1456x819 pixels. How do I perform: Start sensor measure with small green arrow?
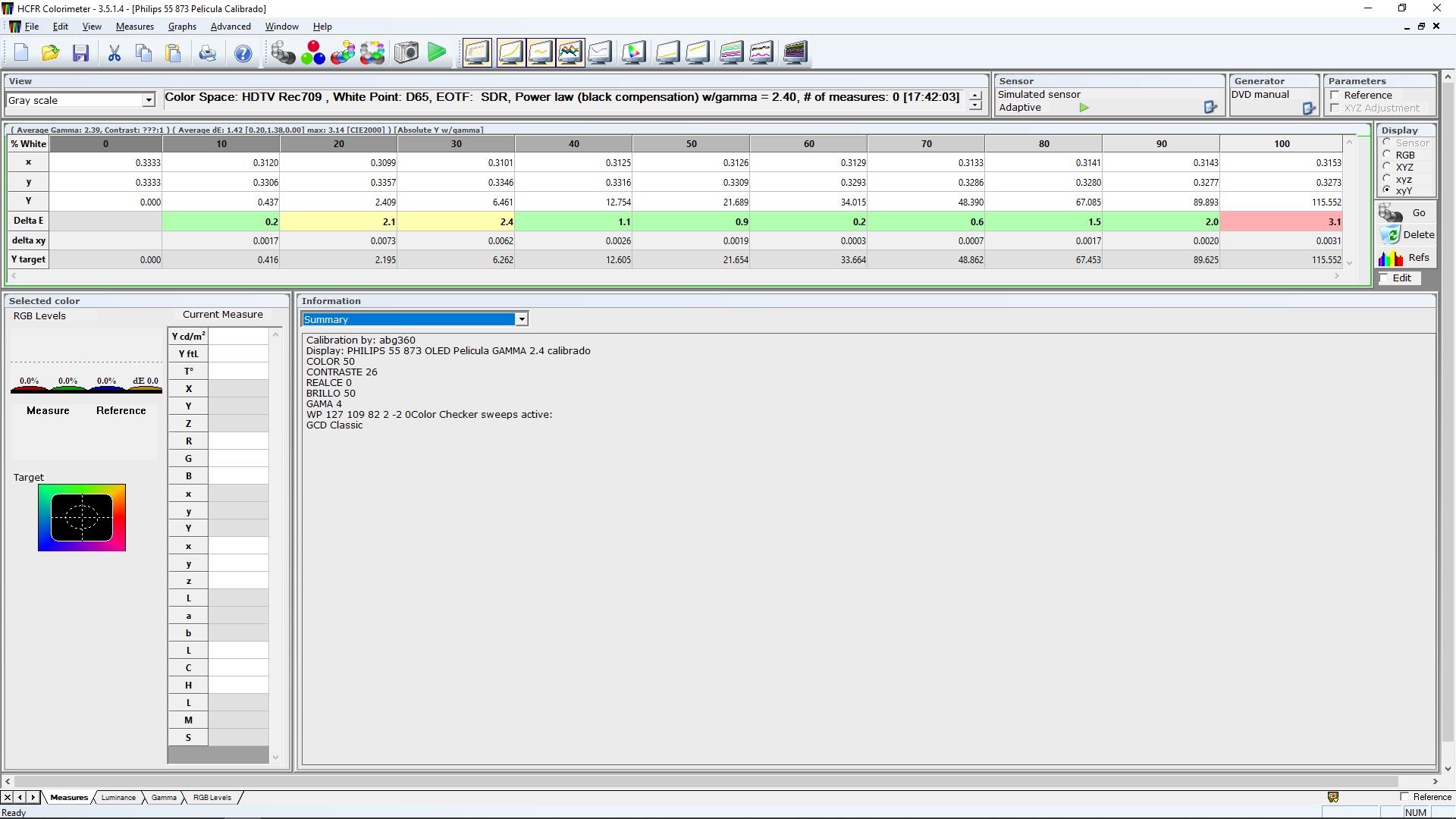(x=1084, y=108)
